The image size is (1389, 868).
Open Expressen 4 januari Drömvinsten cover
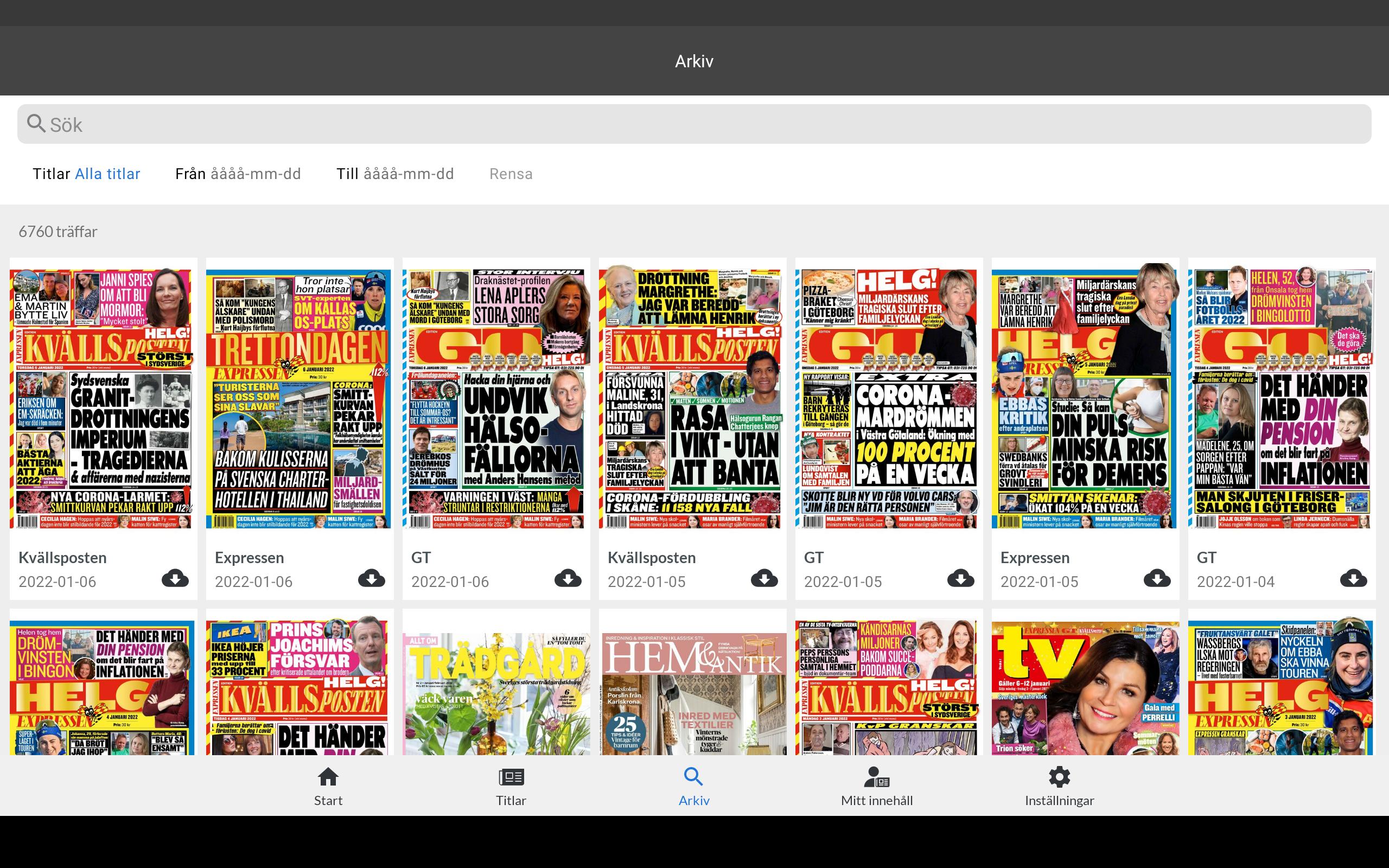tap(102, 688)
